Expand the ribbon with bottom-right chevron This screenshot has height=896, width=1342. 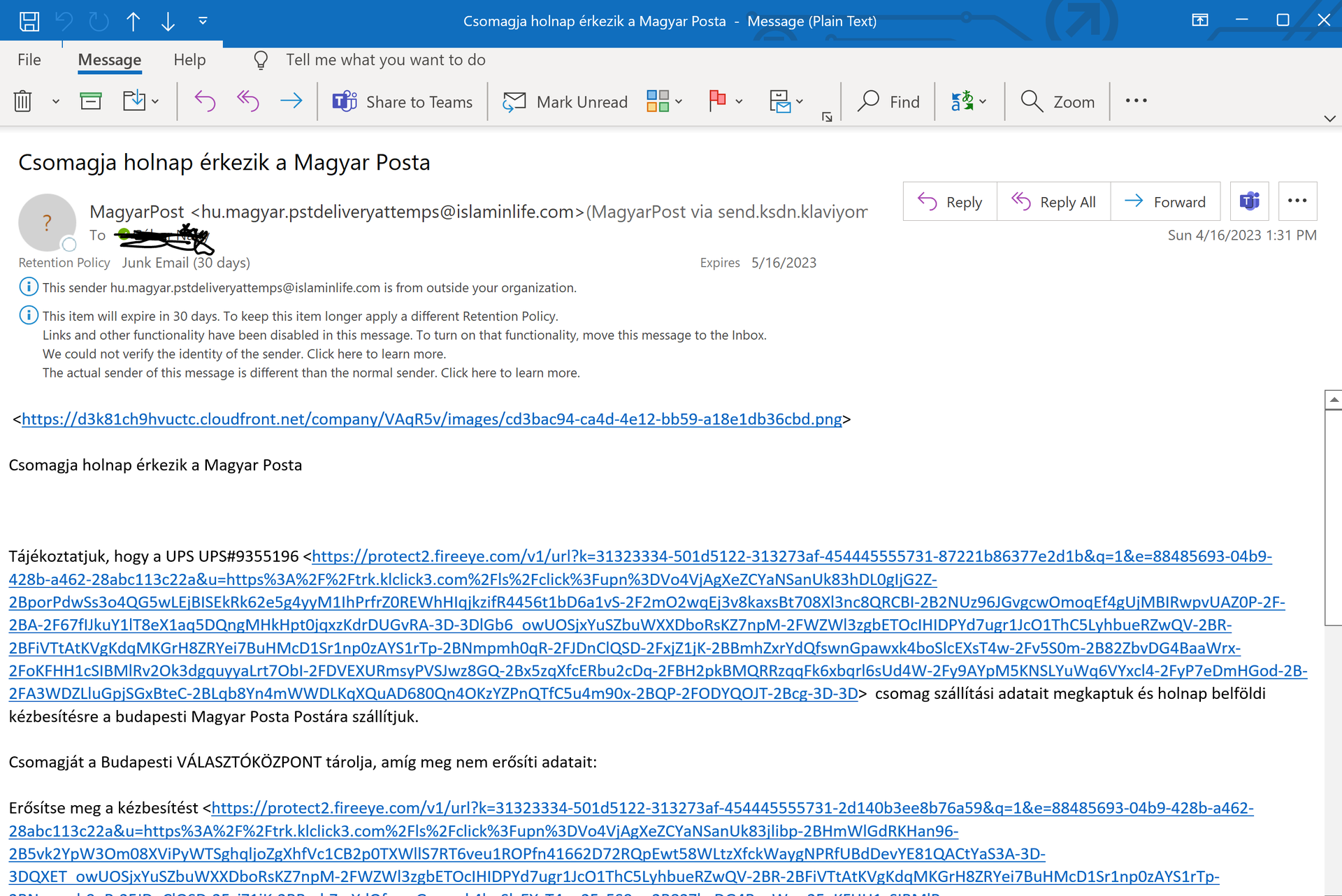1329,119
